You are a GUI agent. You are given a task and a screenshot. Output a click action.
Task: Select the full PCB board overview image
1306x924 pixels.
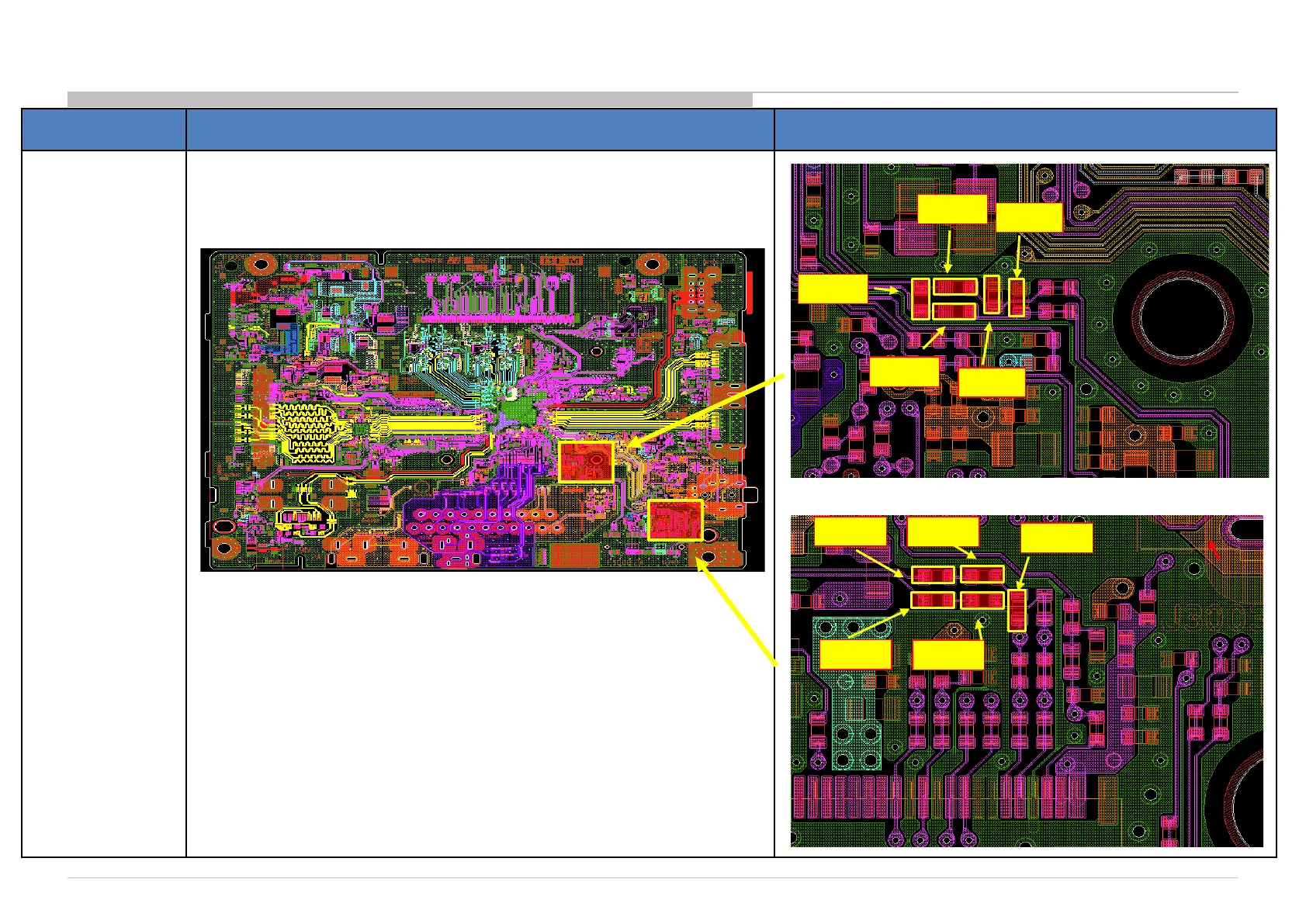coord(483,410)
